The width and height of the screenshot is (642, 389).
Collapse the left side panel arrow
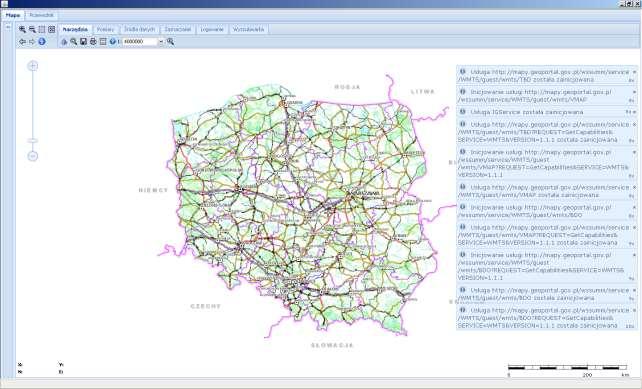click(8, 27)
